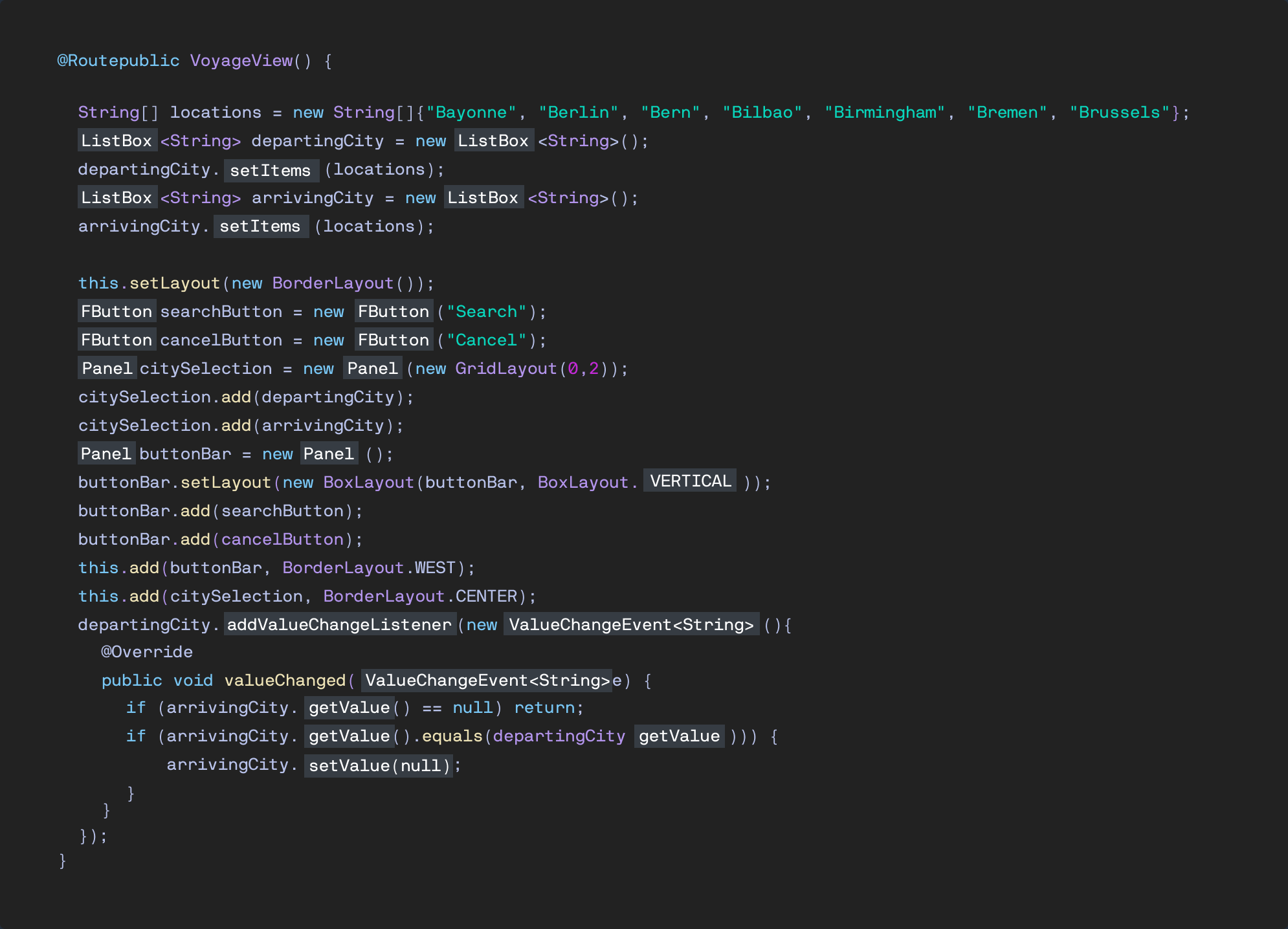
Task: Click the getValue call inside the null check
Action: 349,708
